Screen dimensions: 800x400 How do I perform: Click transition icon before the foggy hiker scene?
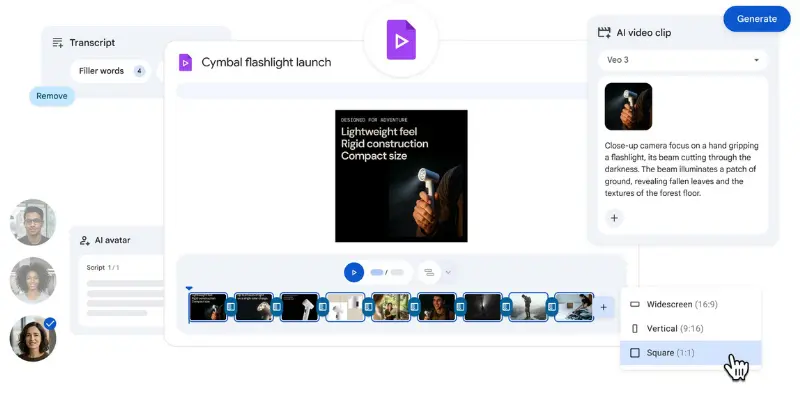[x=506, y=307]
